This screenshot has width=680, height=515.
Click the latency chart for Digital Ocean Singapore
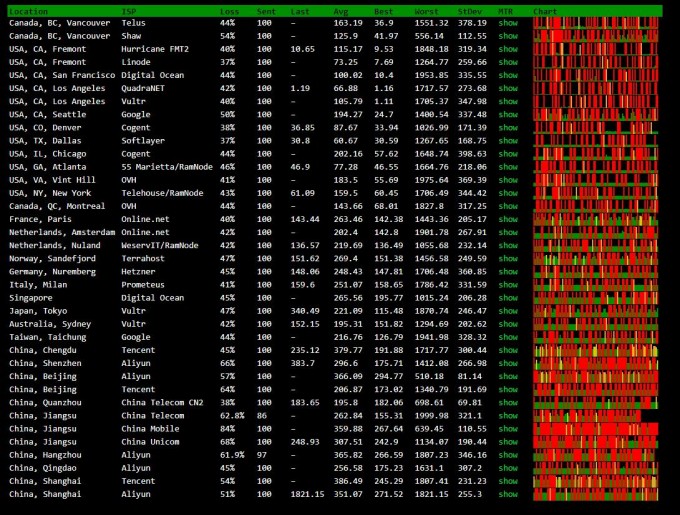tap(595, 298)
